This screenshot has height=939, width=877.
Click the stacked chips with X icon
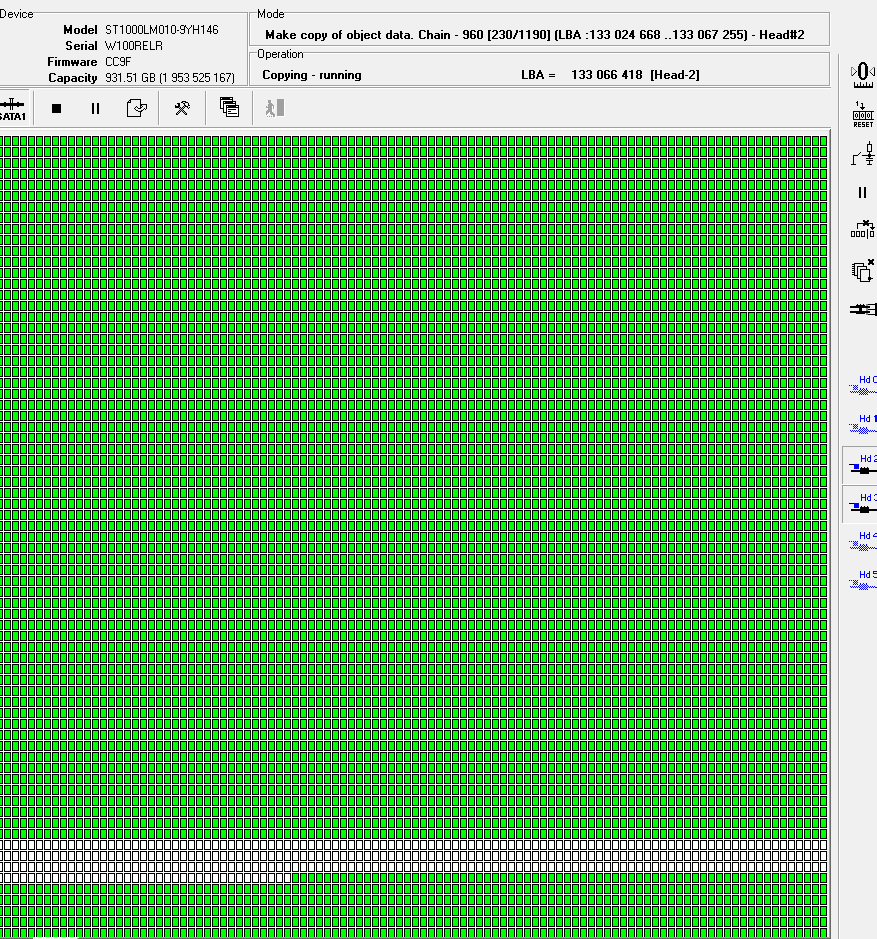[x=863, y=271]
